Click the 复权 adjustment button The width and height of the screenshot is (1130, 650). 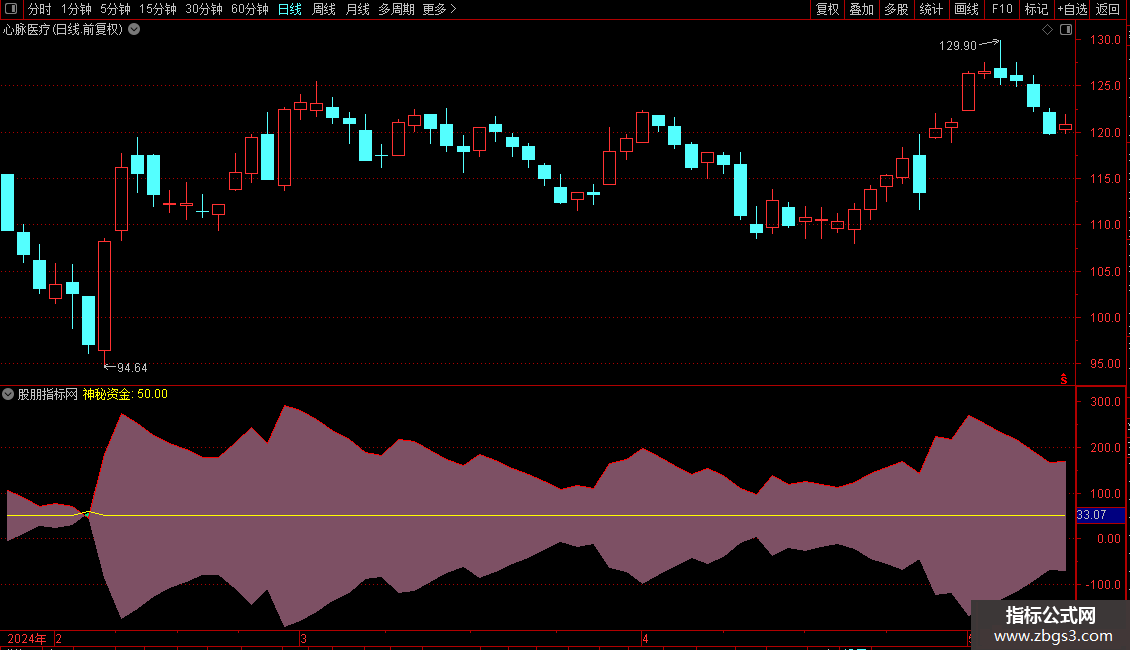827,9
